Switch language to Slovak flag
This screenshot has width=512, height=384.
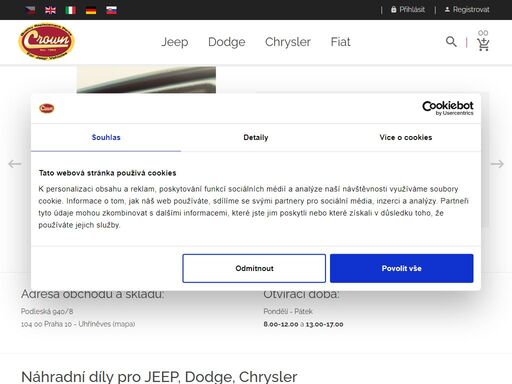point(111,10)
